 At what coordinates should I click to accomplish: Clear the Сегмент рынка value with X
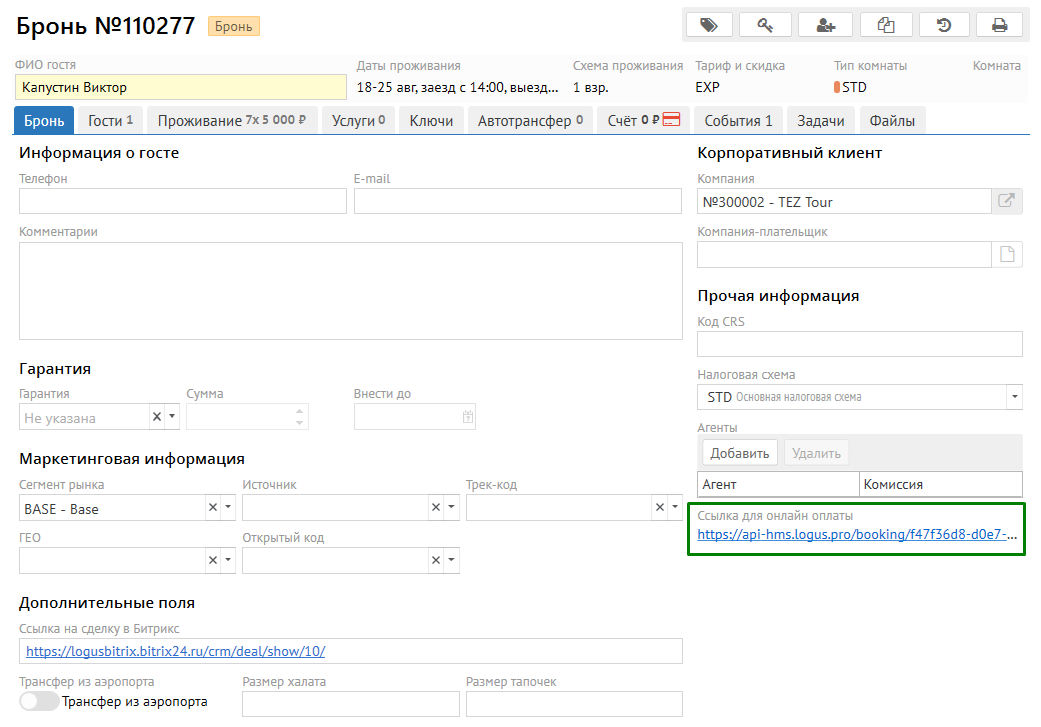point(212,508)
